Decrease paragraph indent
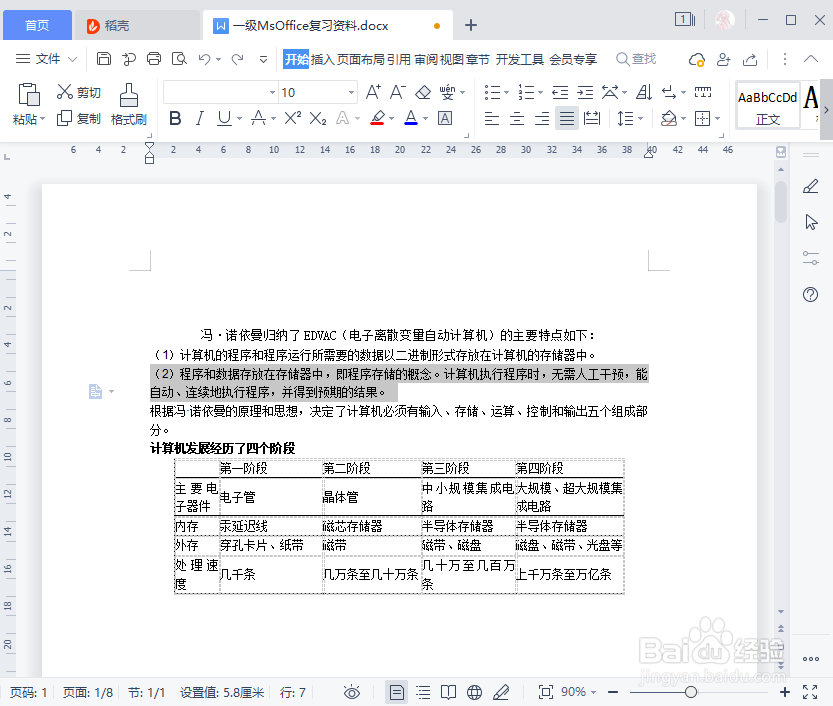833x706 pixels. (560, 92)
